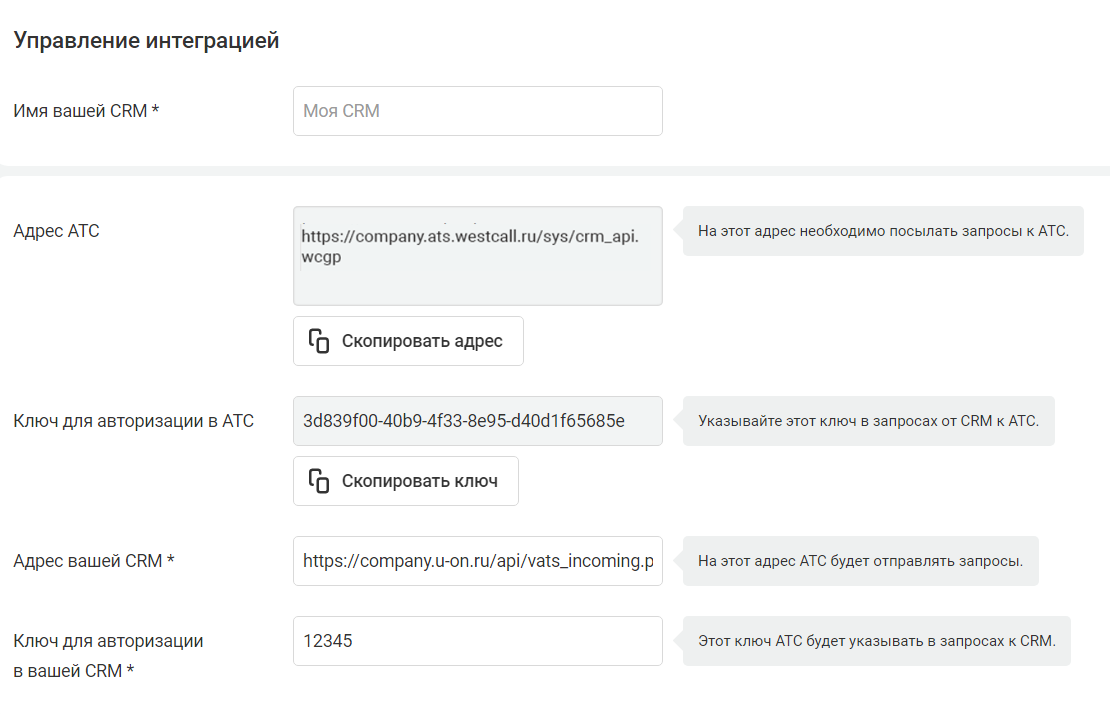This screenshot has height=714, width=1110.
Task: Click the Имя вашей CRM label
Action: pyautogui.click(x=86, y=111)
